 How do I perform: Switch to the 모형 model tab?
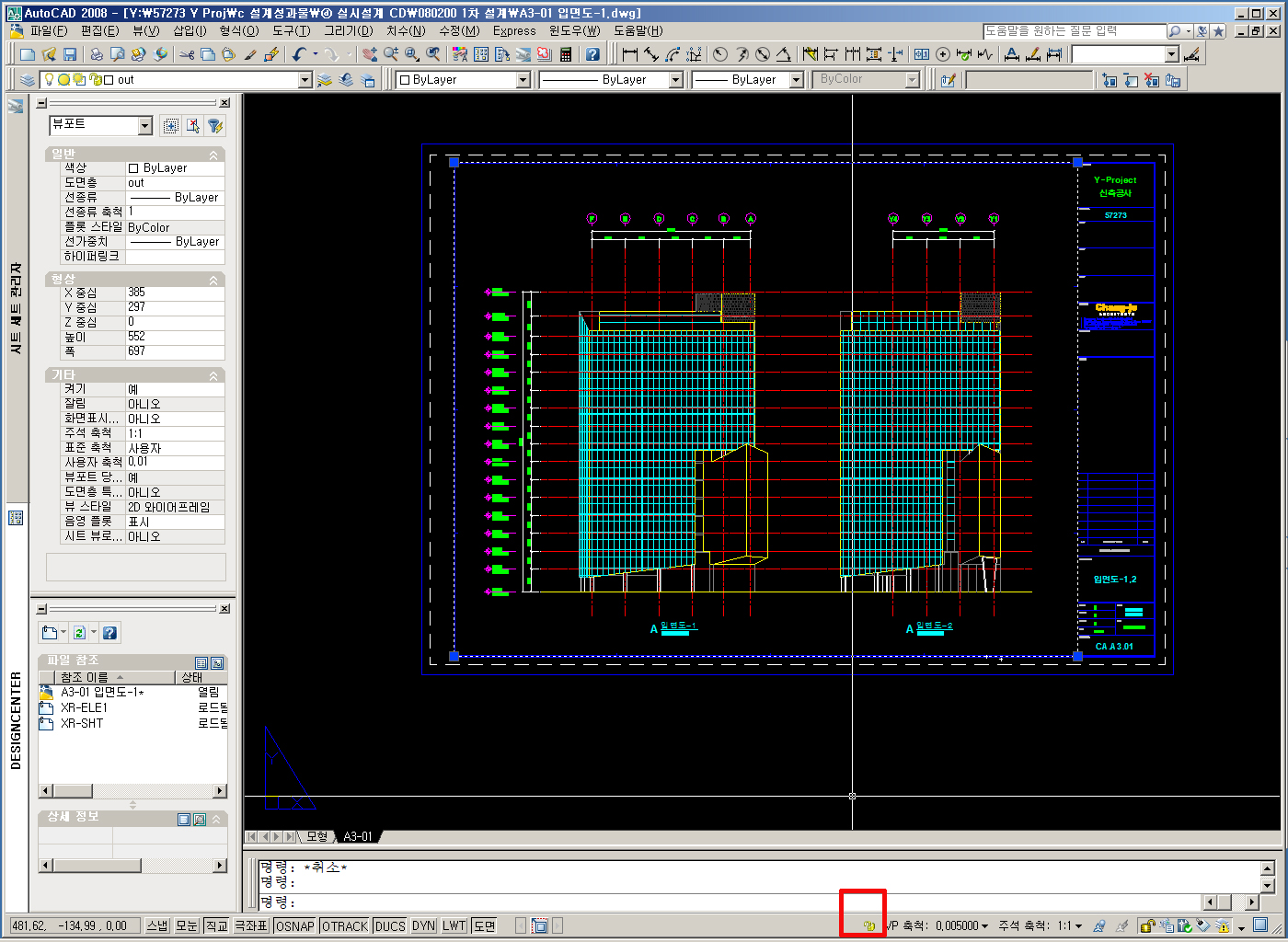[316, 836]
